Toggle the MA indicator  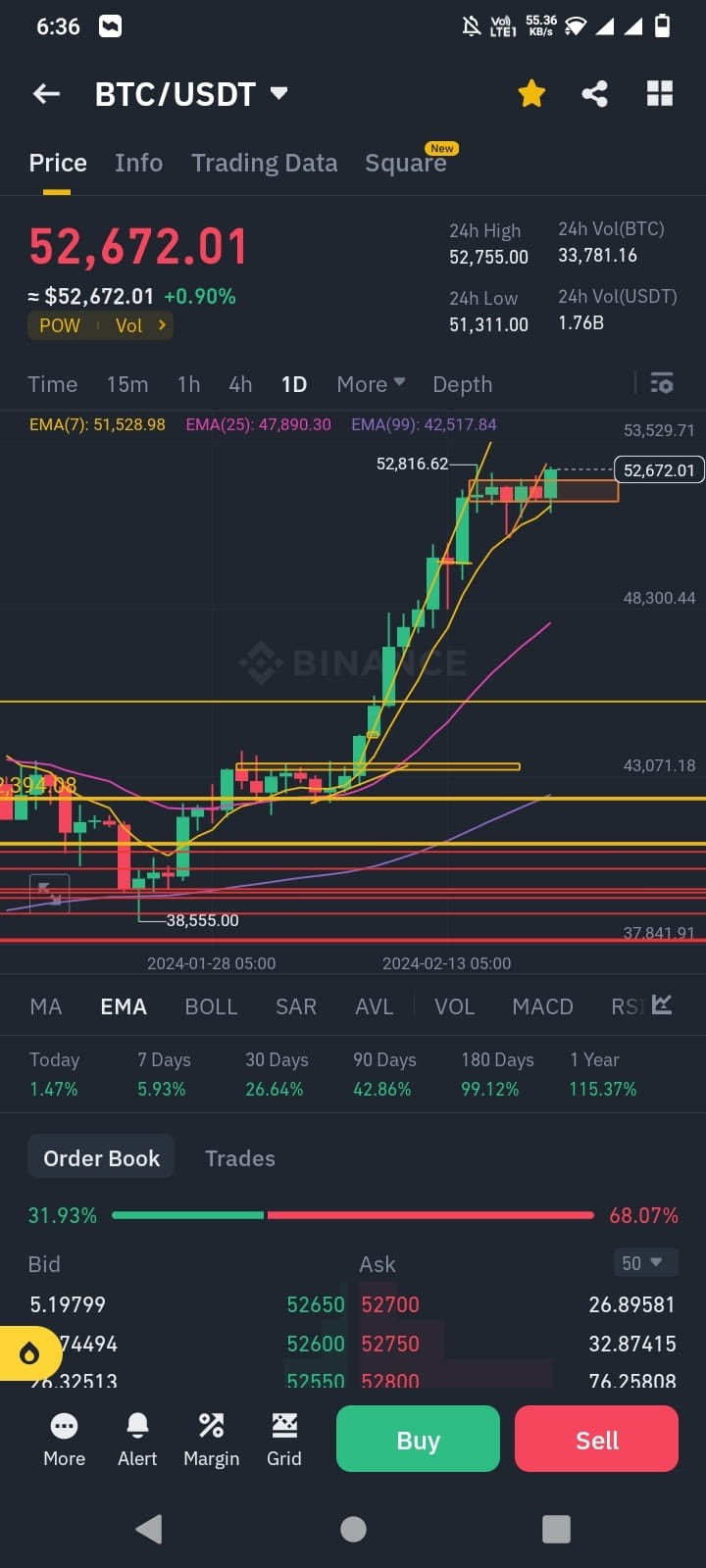pos(46,1006)
